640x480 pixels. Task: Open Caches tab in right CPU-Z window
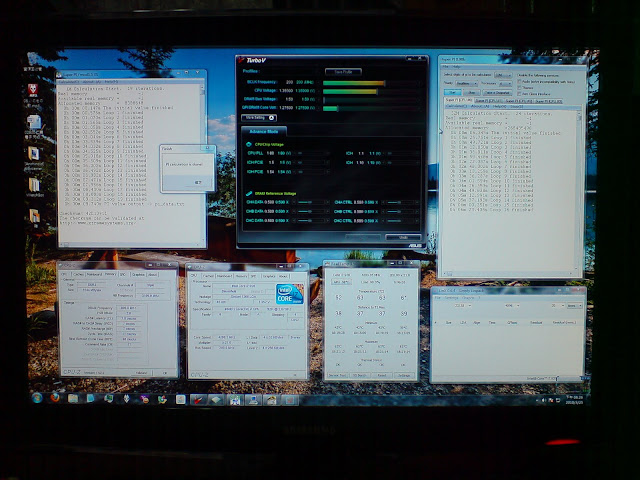208,276
